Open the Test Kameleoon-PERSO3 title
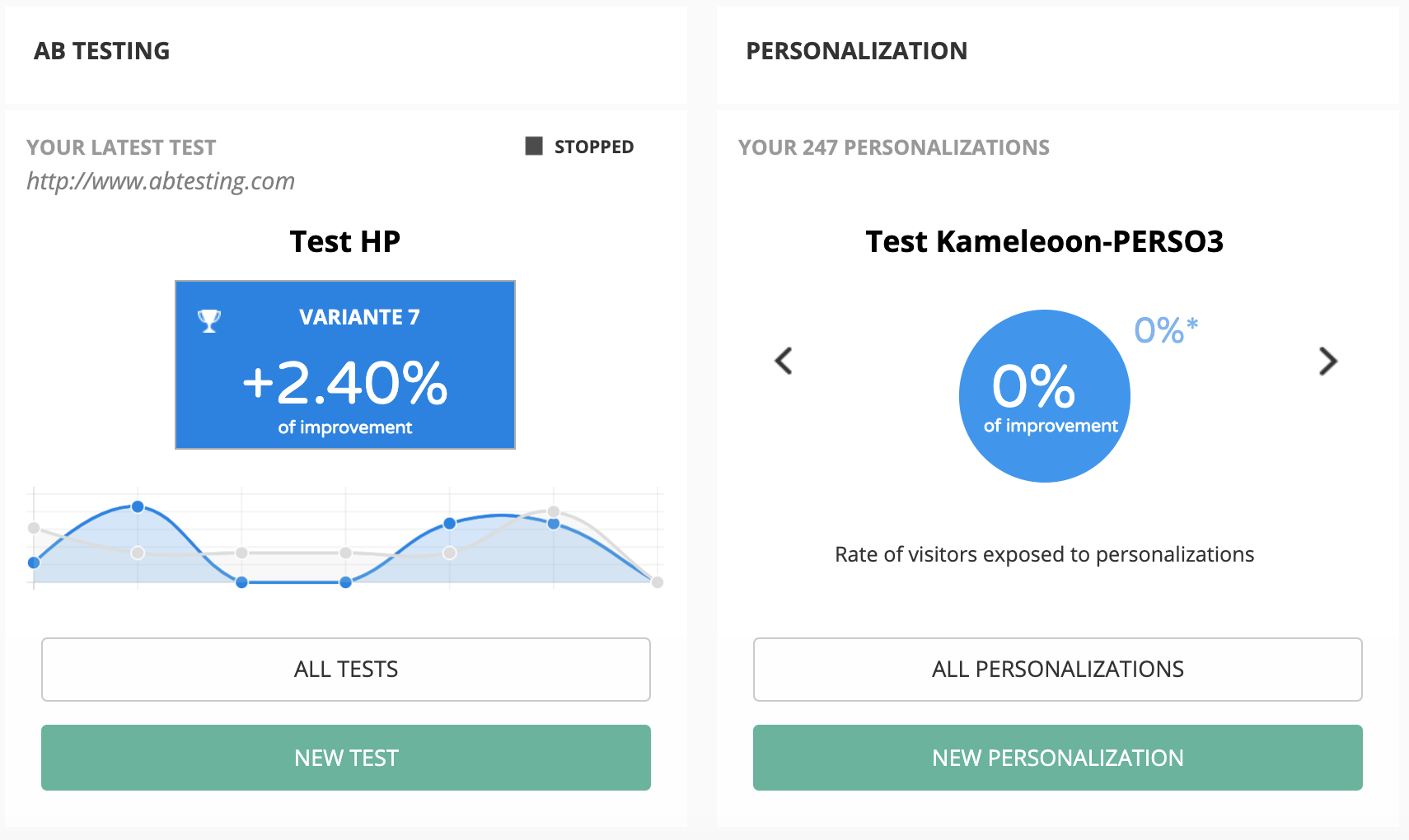Image resolution: width=1409 pixels, height=840 pixels. click(1045, 241)
